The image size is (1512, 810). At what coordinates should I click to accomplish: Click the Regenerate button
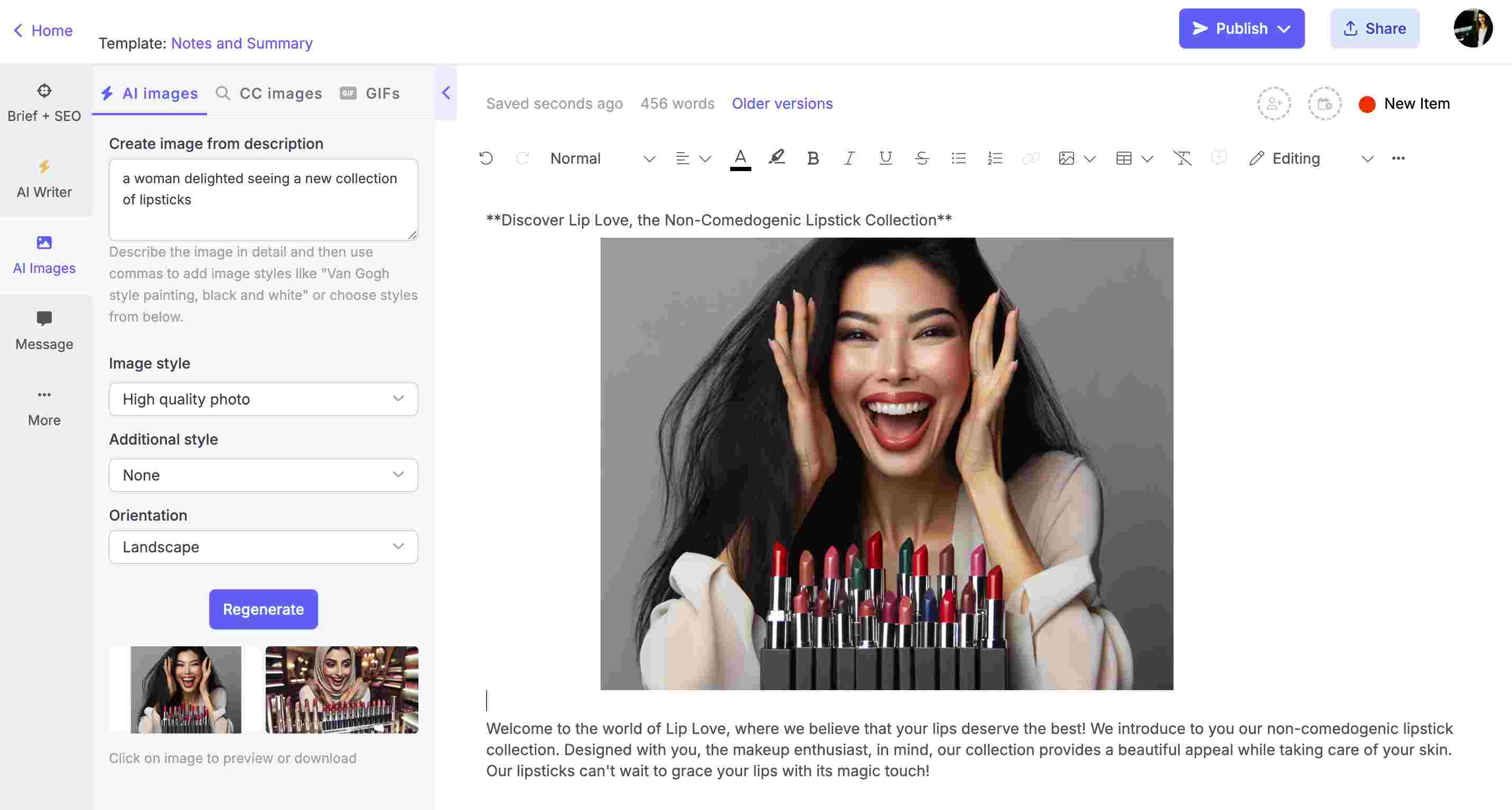click(264, 609)
